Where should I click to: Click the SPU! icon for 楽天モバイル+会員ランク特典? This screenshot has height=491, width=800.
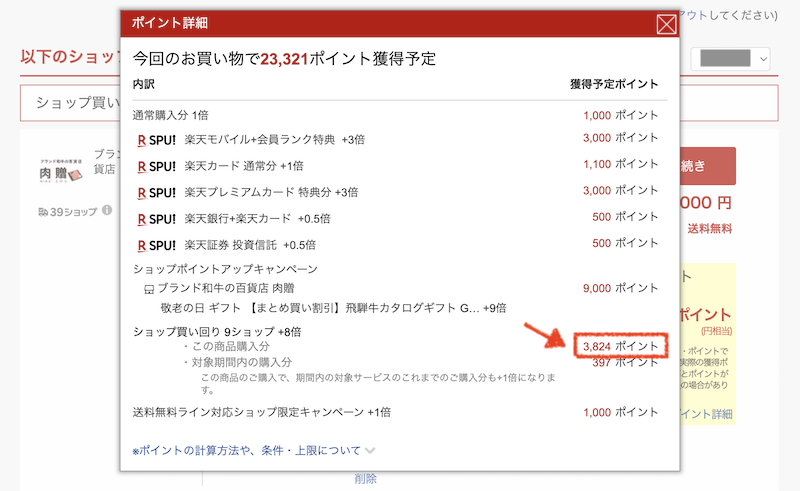[x=157, y=140]
